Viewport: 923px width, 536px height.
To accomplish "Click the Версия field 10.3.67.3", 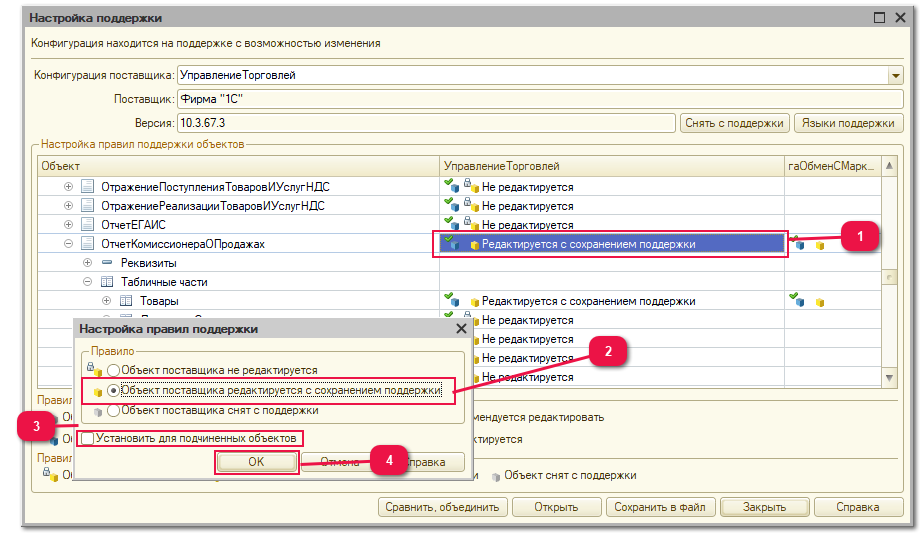I will click(426, 123).
